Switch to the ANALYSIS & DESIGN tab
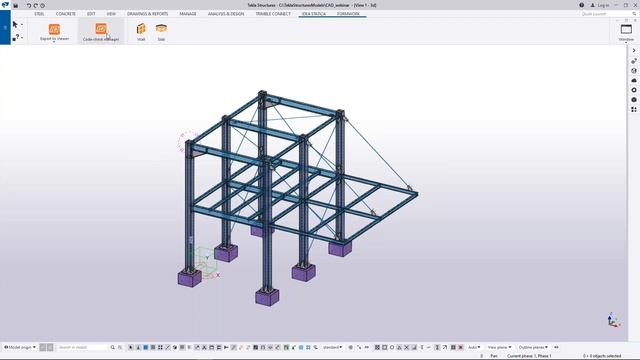 click(226, 14)
